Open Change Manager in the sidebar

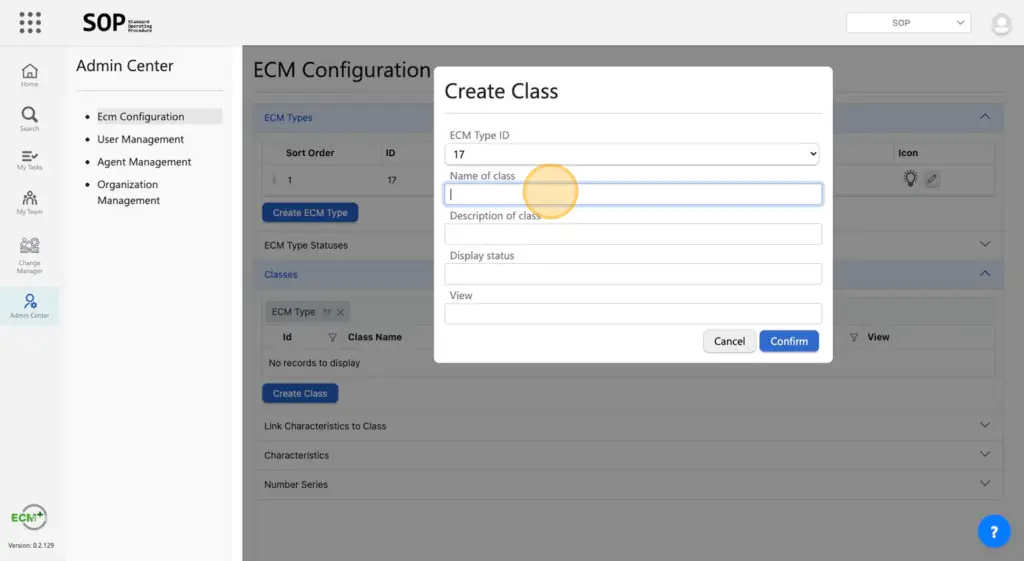(30, 254)
